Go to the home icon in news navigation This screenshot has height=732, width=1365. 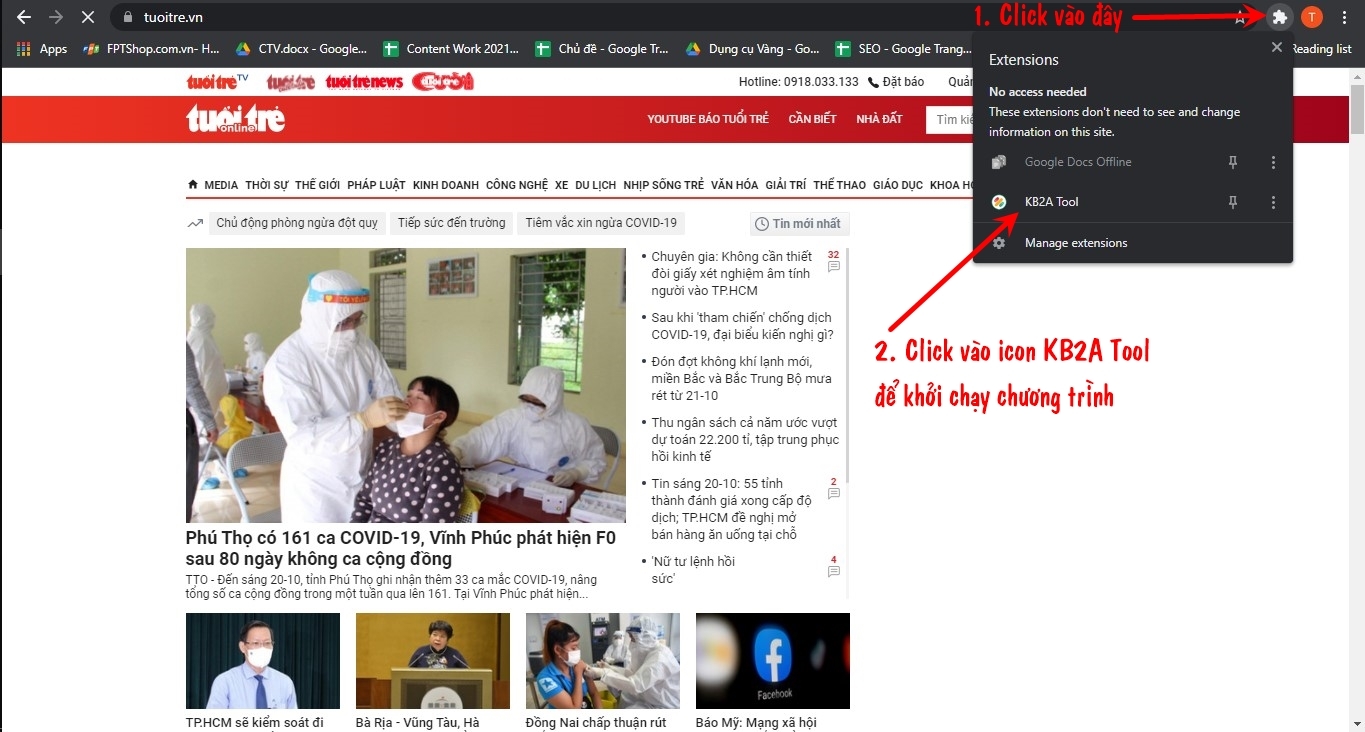pyautogui.click(x=193, y=185)
